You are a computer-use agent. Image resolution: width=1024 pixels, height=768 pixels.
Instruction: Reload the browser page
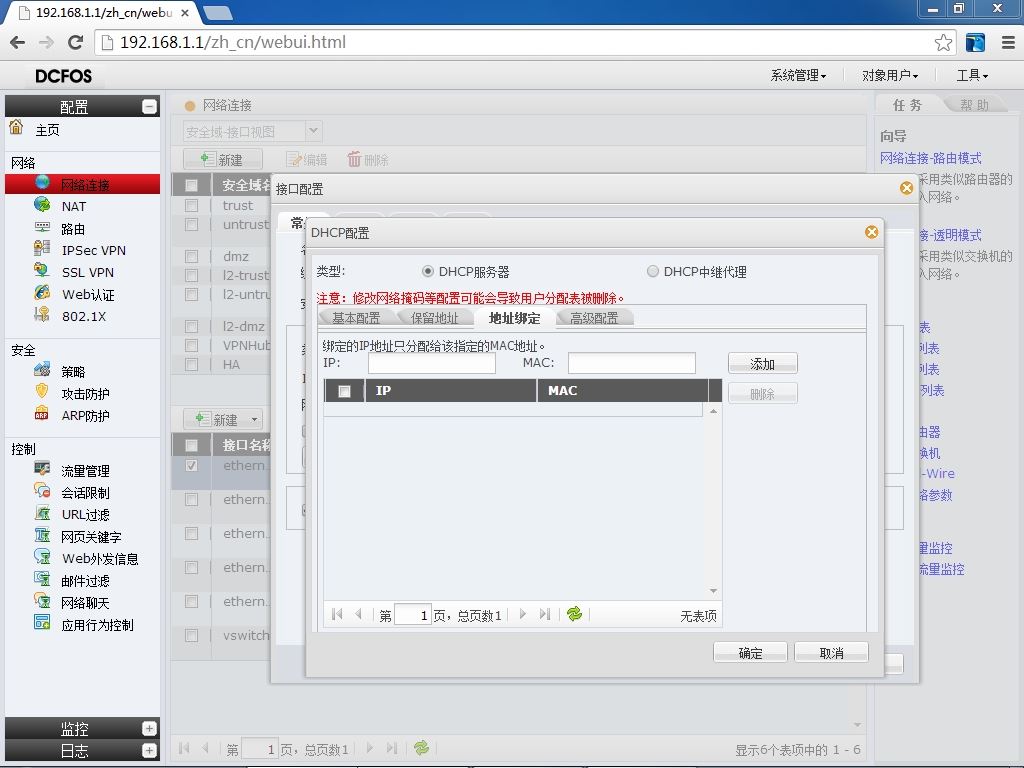(75, 42)
